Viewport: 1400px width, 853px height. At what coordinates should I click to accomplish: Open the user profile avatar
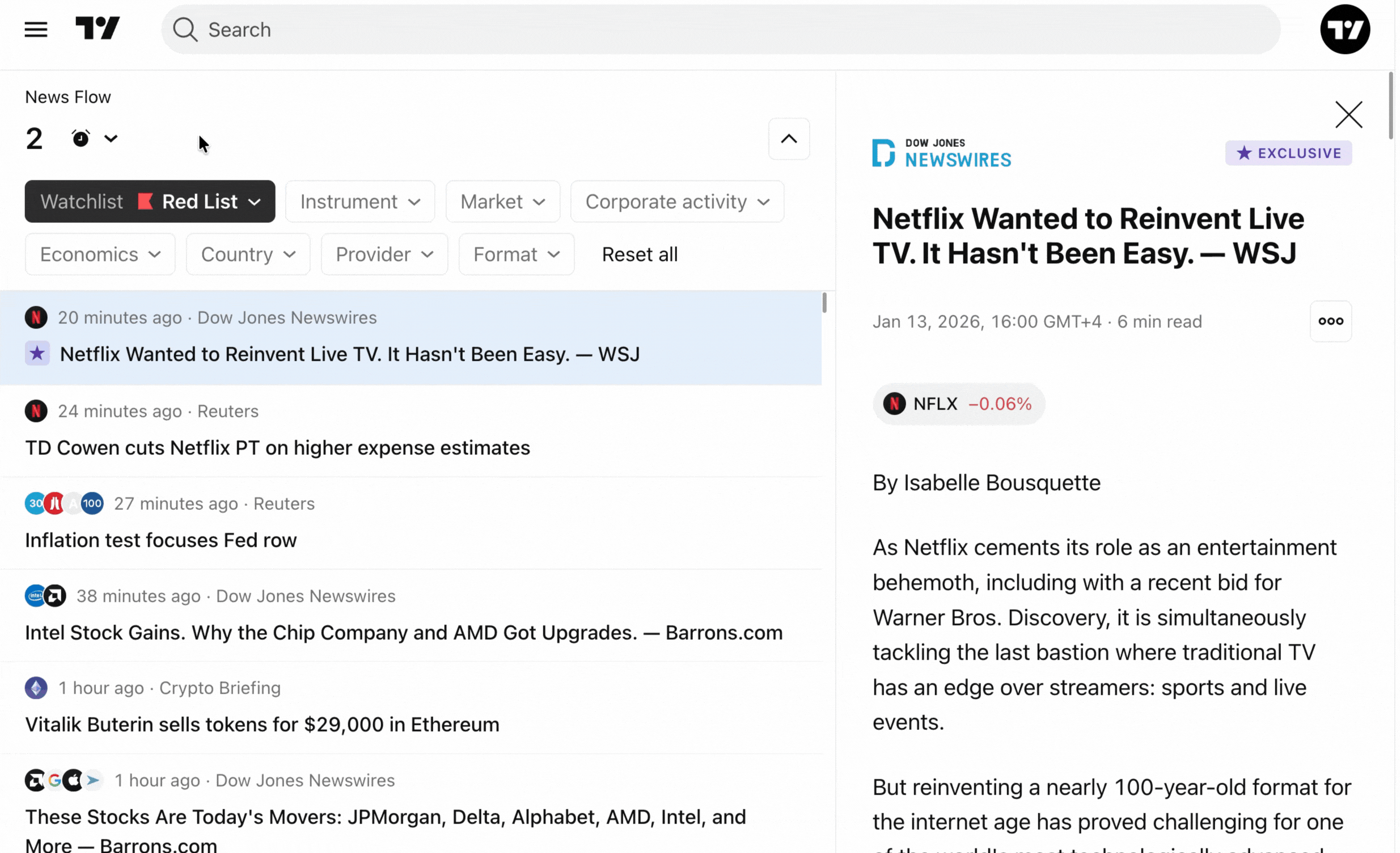(x=1344, y=29)
